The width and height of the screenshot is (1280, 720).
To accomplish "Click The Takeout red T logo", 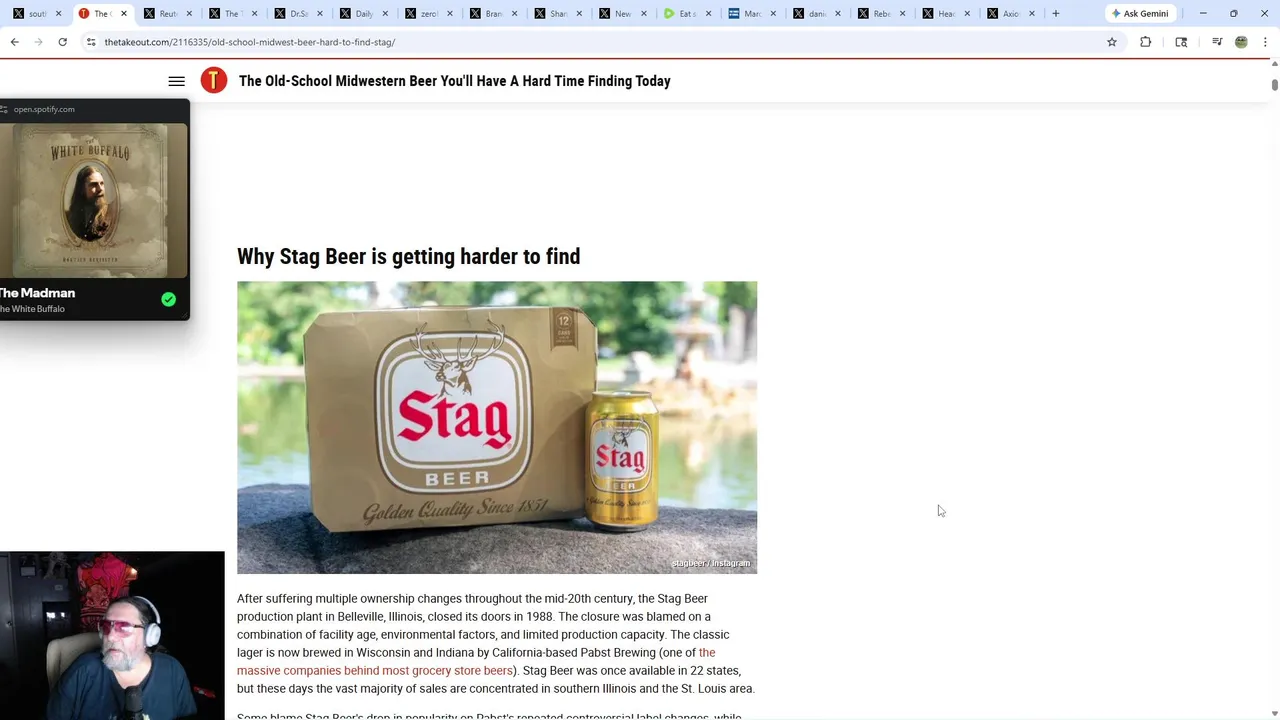I will [x=214, y=81].
